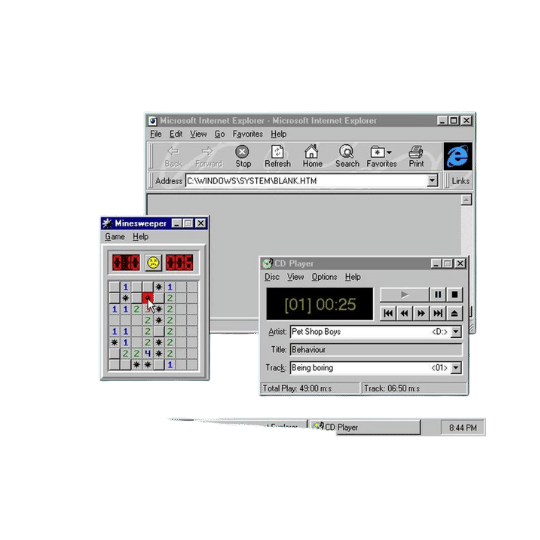Click the Forward arrow in Internet Explorer
This screenshot has height=540, width=540.
point(208,157)
